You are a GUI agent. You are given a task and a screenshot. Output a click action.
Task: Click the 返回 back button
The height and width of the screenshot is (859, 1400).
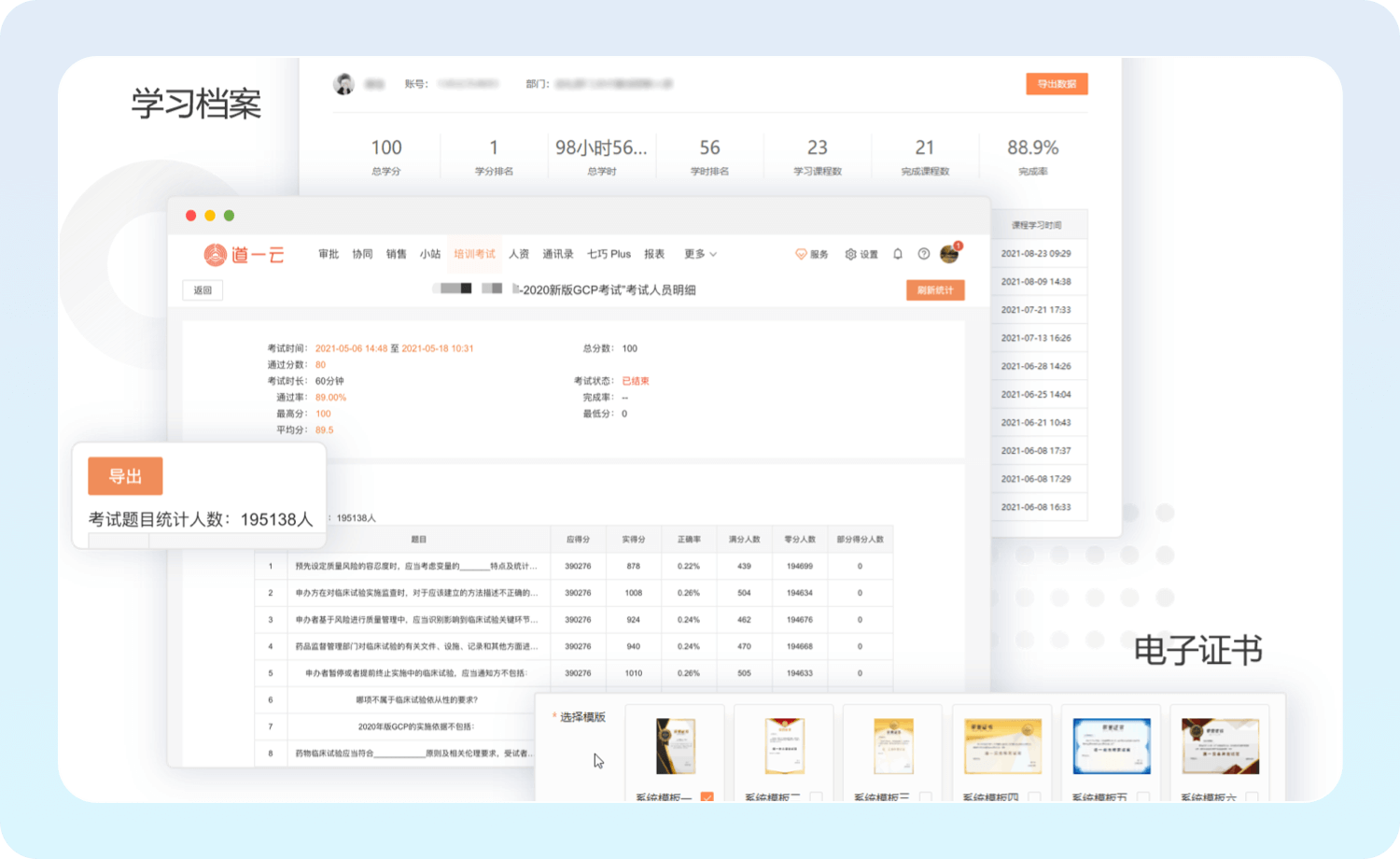coord(203,290)
